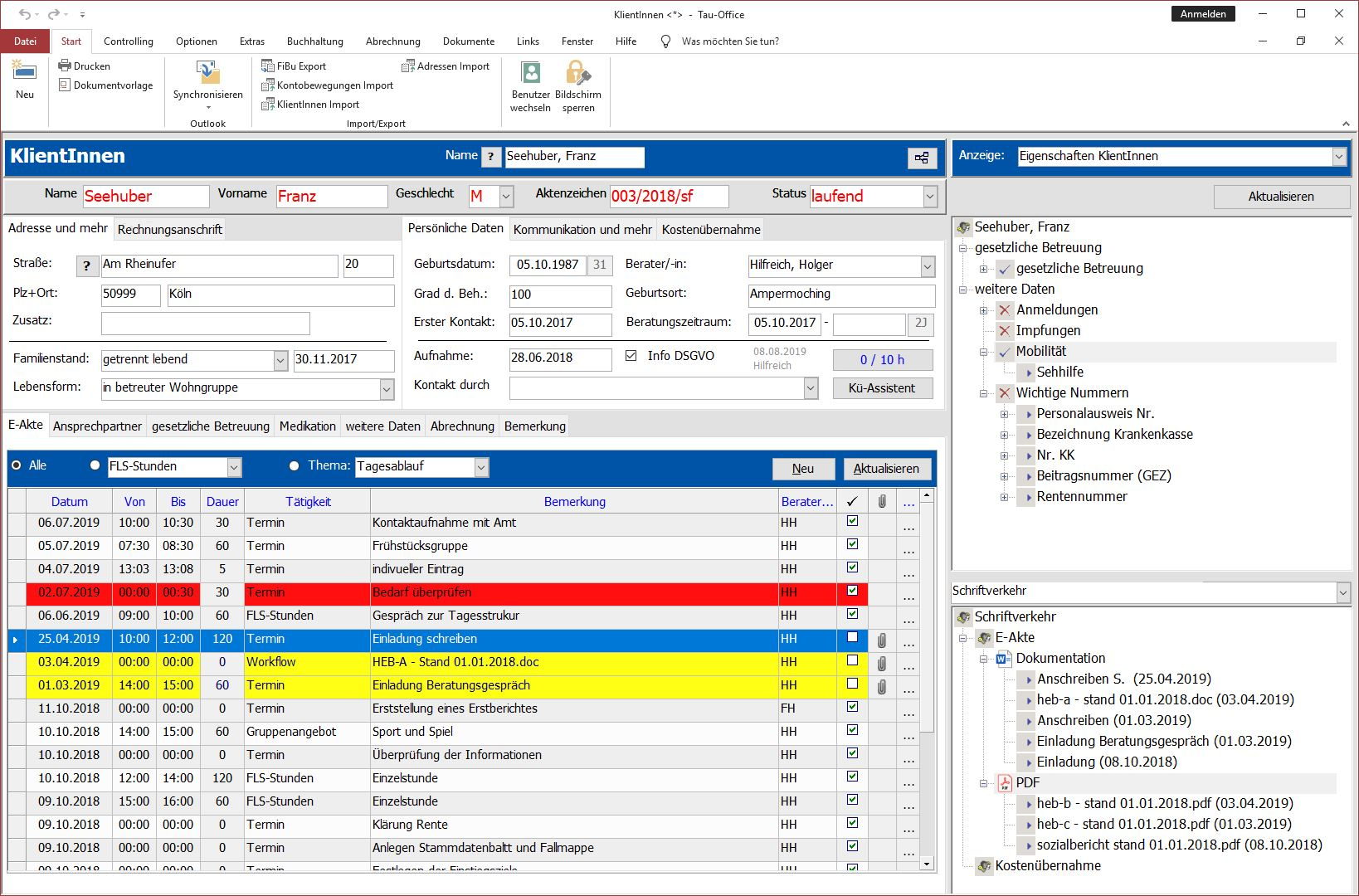The width and height of the screenshot is (1359, 896).
Task: Open the Buchhaltung ribbon tab
Action: coord(314,41)
